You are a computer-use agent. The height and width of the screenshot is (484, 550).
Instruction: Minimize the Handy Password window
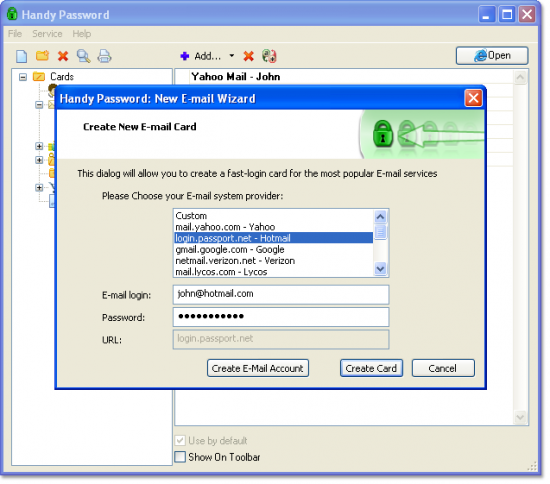click(486, 15)
